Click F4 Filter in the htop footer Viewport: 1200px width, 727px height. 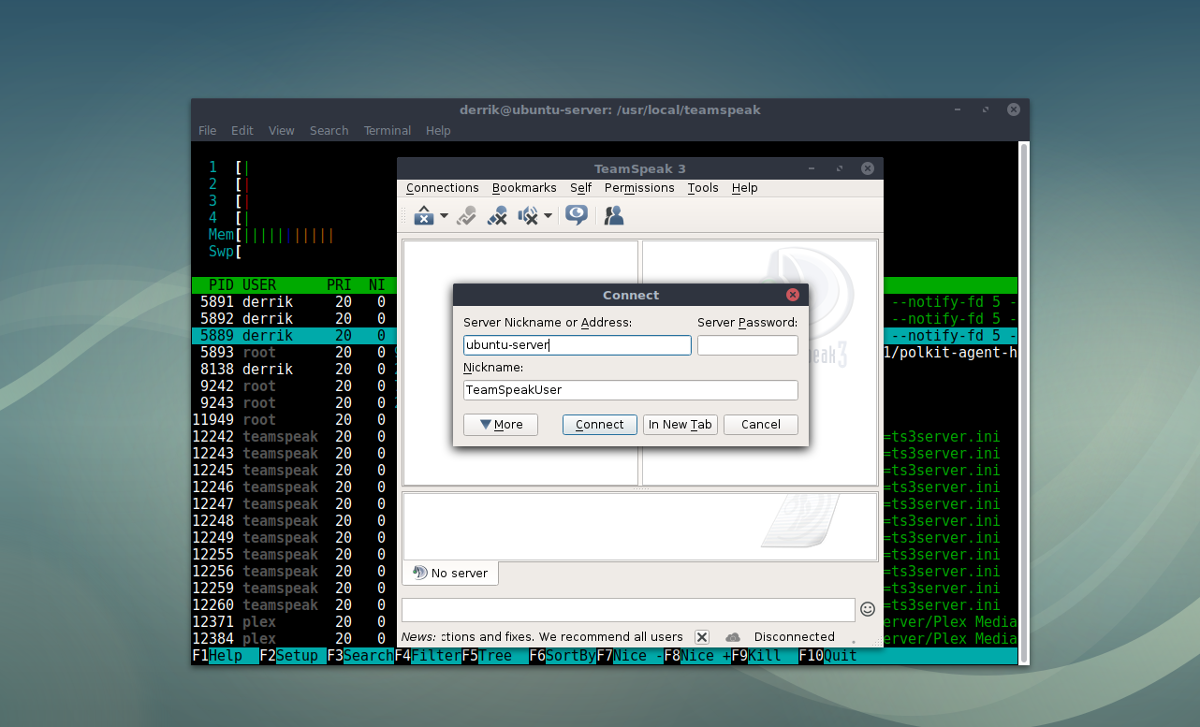pos(428,656)
